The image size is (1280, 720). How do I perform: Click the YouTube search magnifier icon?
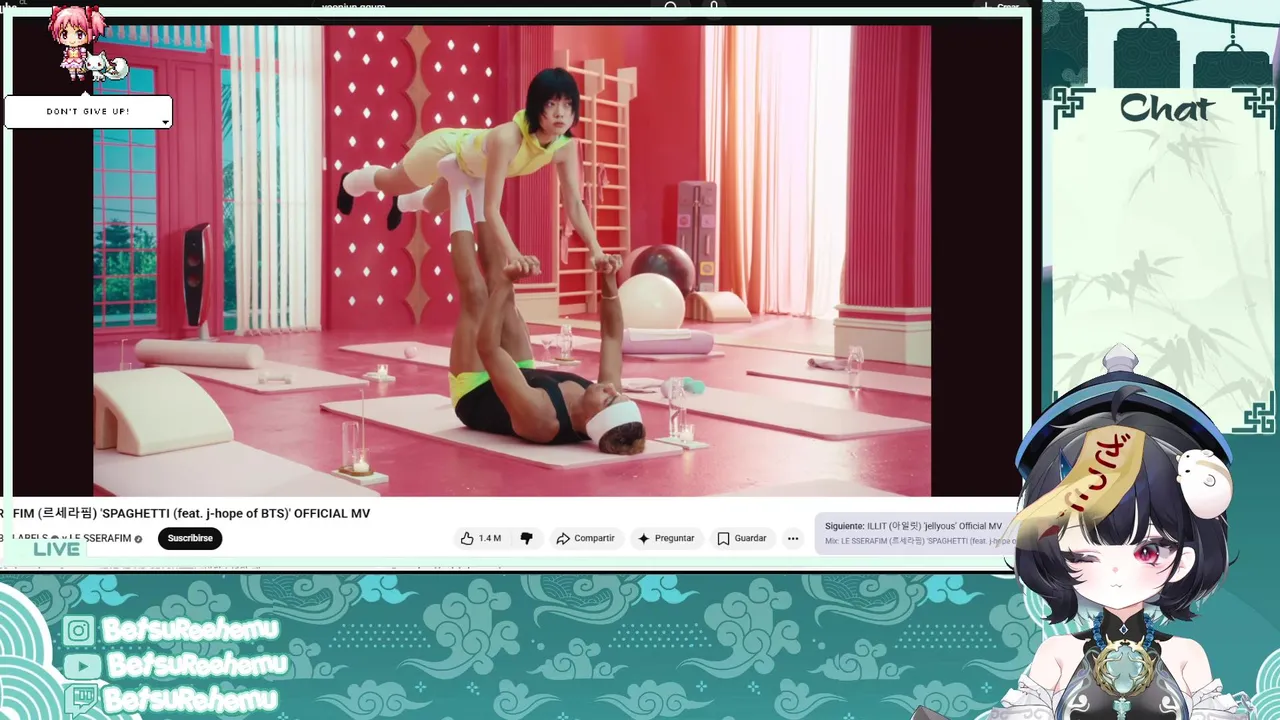coord(671,7)
